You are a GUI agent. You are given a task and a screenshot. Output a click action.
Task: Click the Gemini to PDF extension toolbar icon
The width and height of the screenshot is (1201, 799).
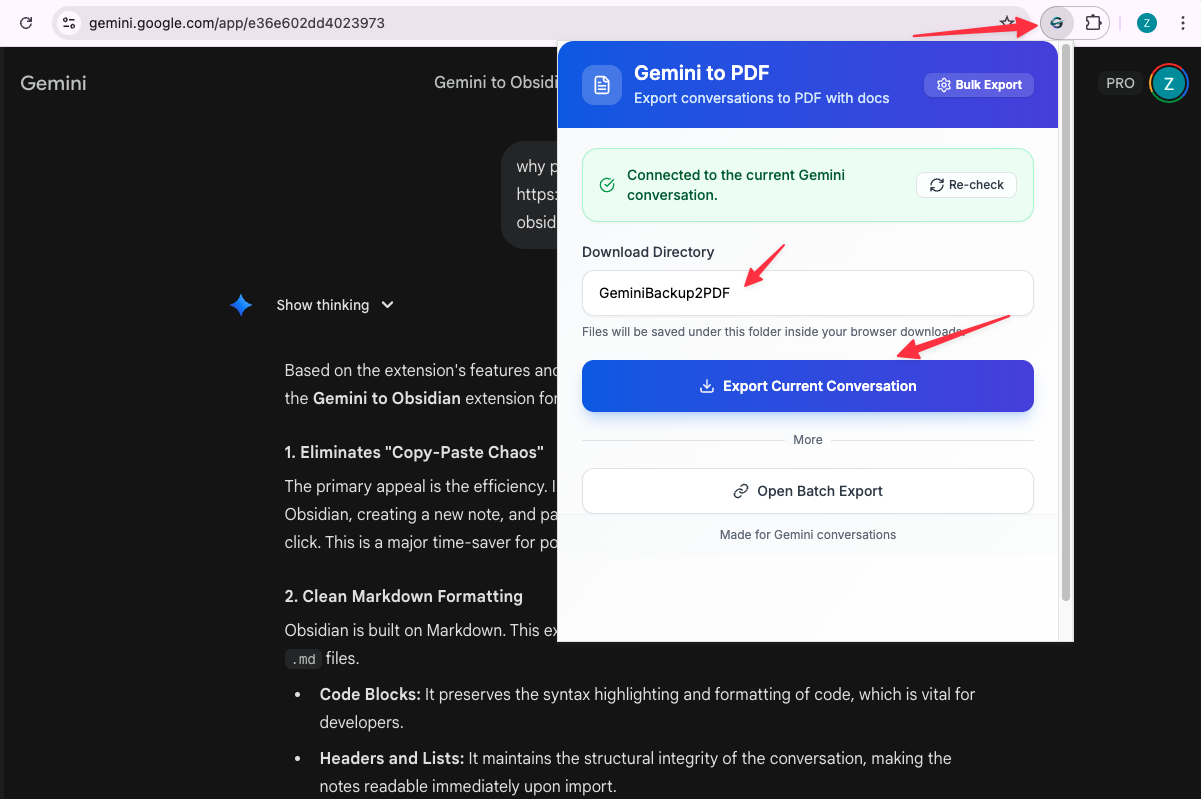pyautogui.click(x=1056, y=22)
